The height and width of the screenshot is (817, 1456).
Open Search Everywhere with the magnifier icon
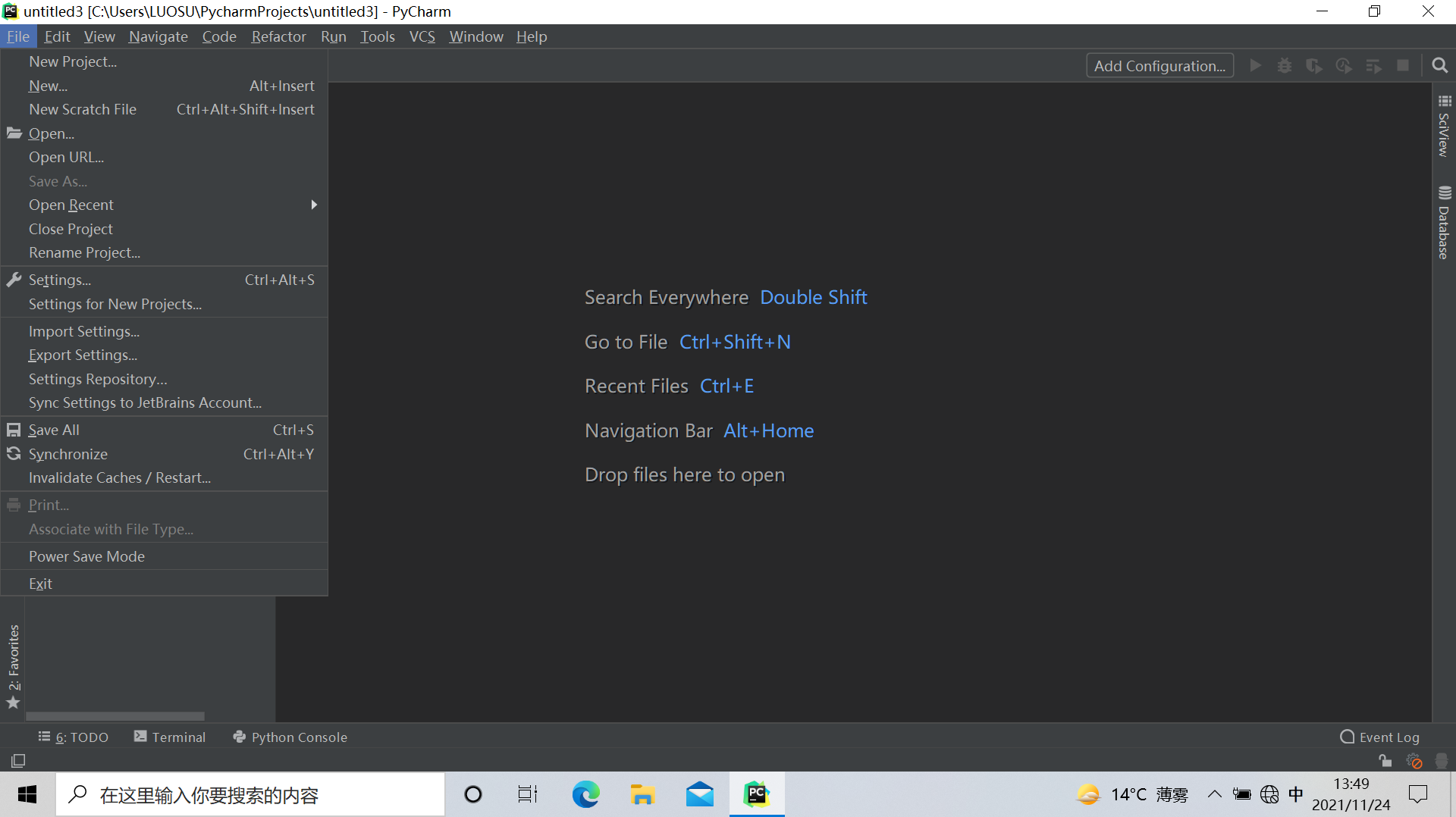coord(1439,65)
